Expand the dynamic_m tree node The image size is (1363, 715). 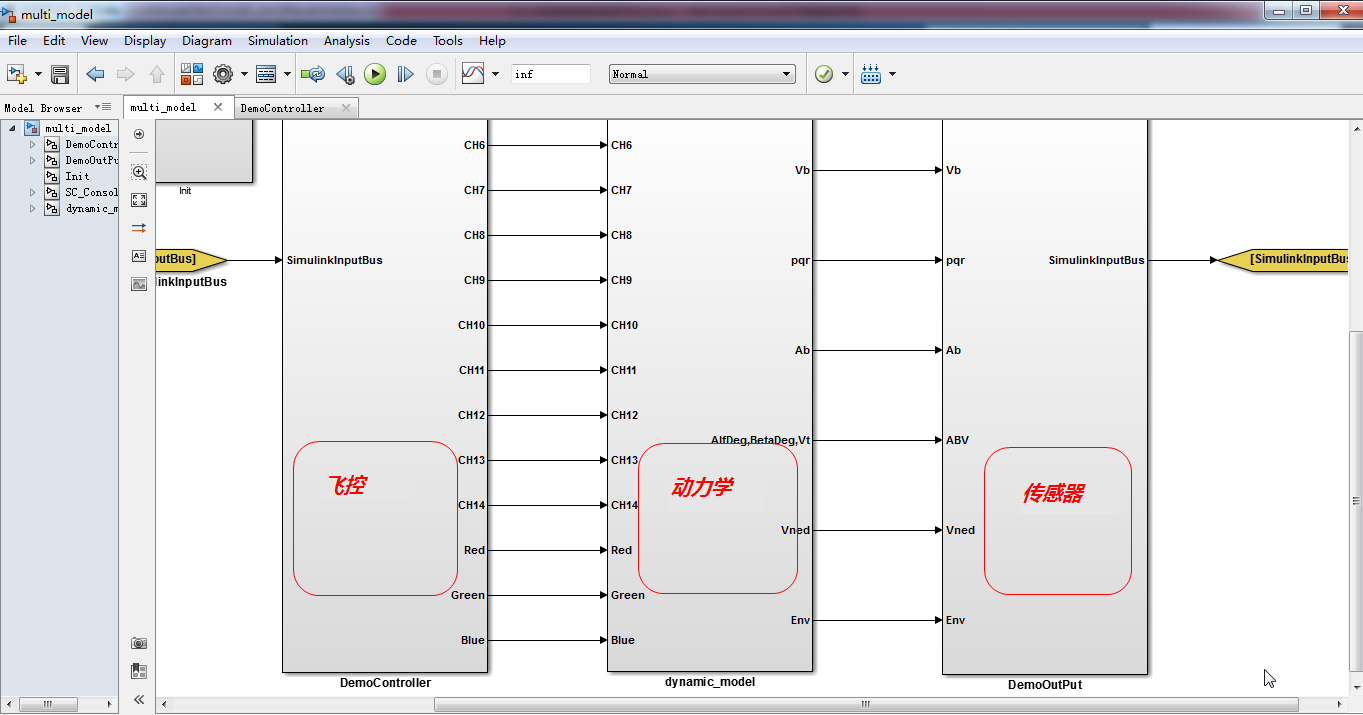pyautogui.click(x=32, y=208)
